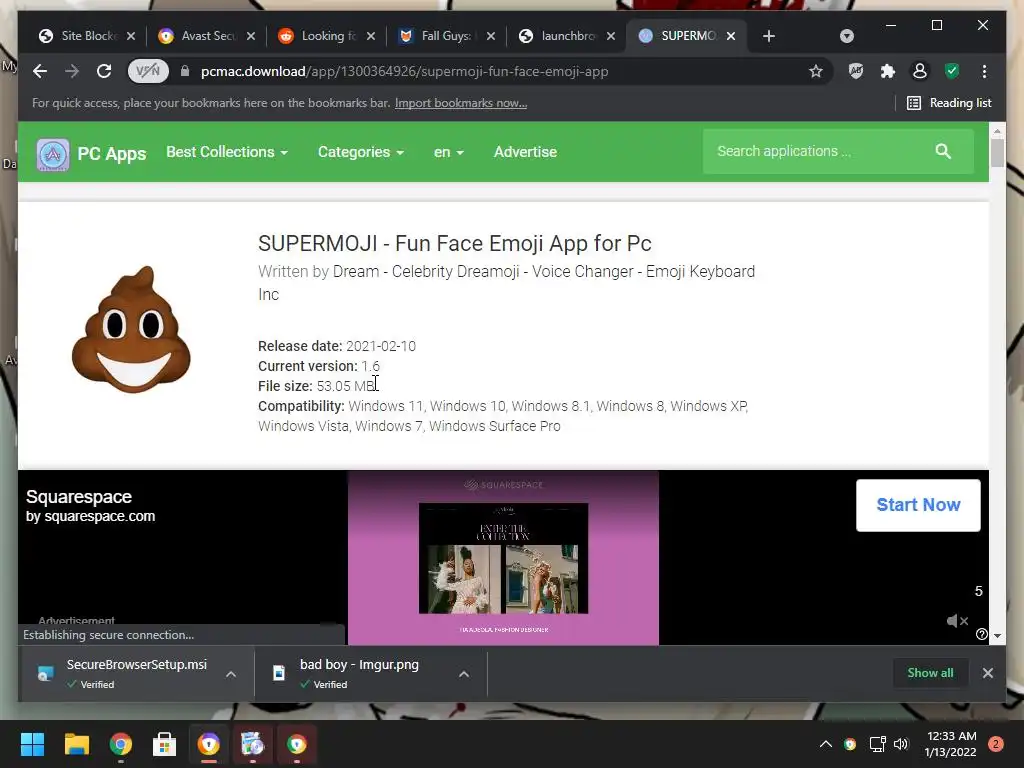Click the Squarespace ad Start Now button
Viewport: 1024px width, 768px height.
(918, 505)
